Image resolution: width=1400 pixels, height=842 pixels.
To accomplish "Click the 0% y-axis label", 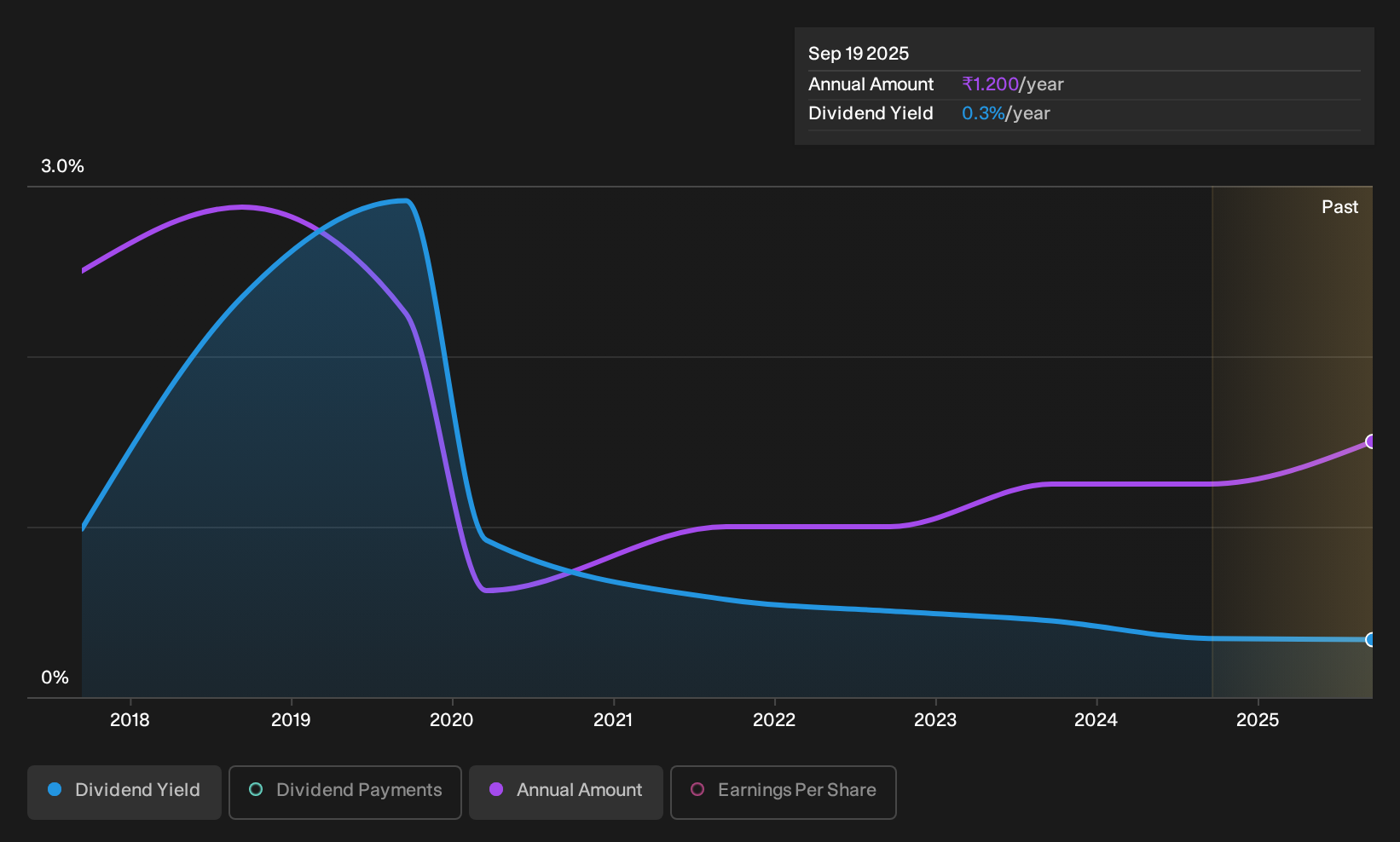I will click(55, 678).
